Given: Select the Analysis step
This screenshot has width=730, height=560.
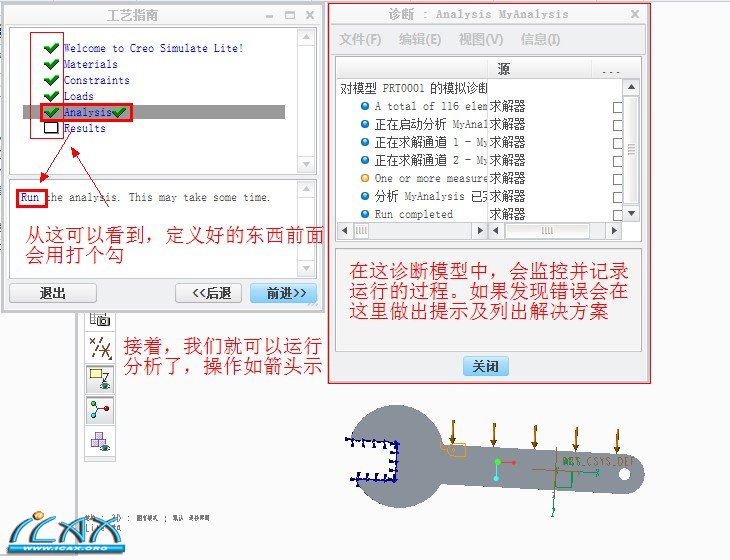Looking at the screenshot, I should point(88,112).
